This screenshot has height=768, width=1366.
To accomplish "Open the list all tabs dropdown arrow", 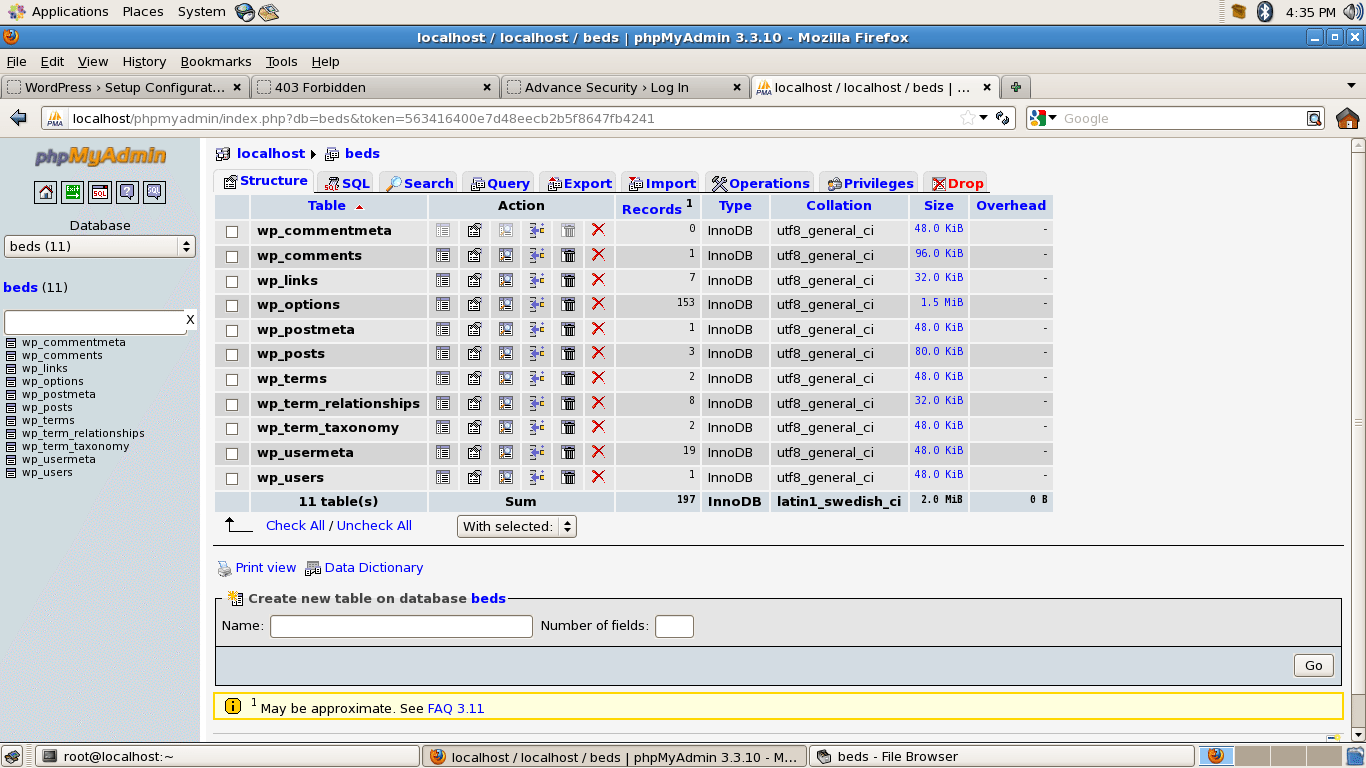I will (x=1351, y=86).
